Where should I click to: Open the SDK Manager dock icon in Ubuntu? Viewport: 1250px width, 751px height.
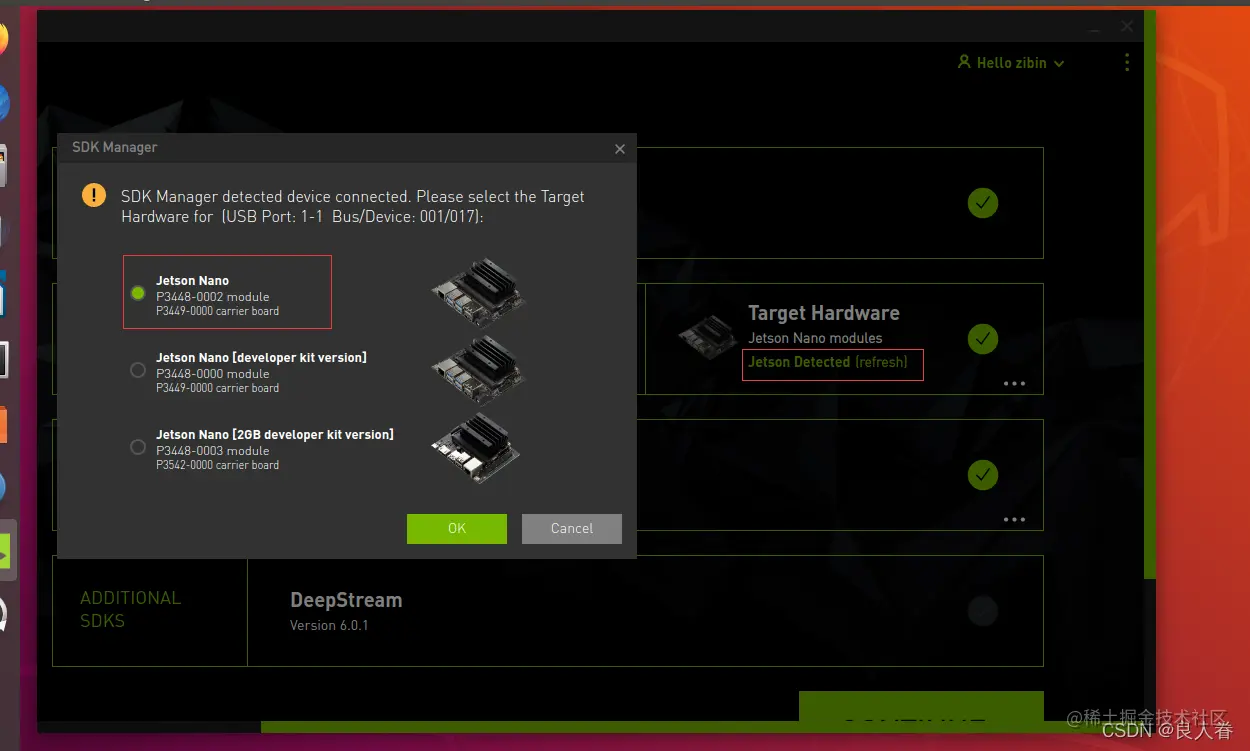pos(6,551)
